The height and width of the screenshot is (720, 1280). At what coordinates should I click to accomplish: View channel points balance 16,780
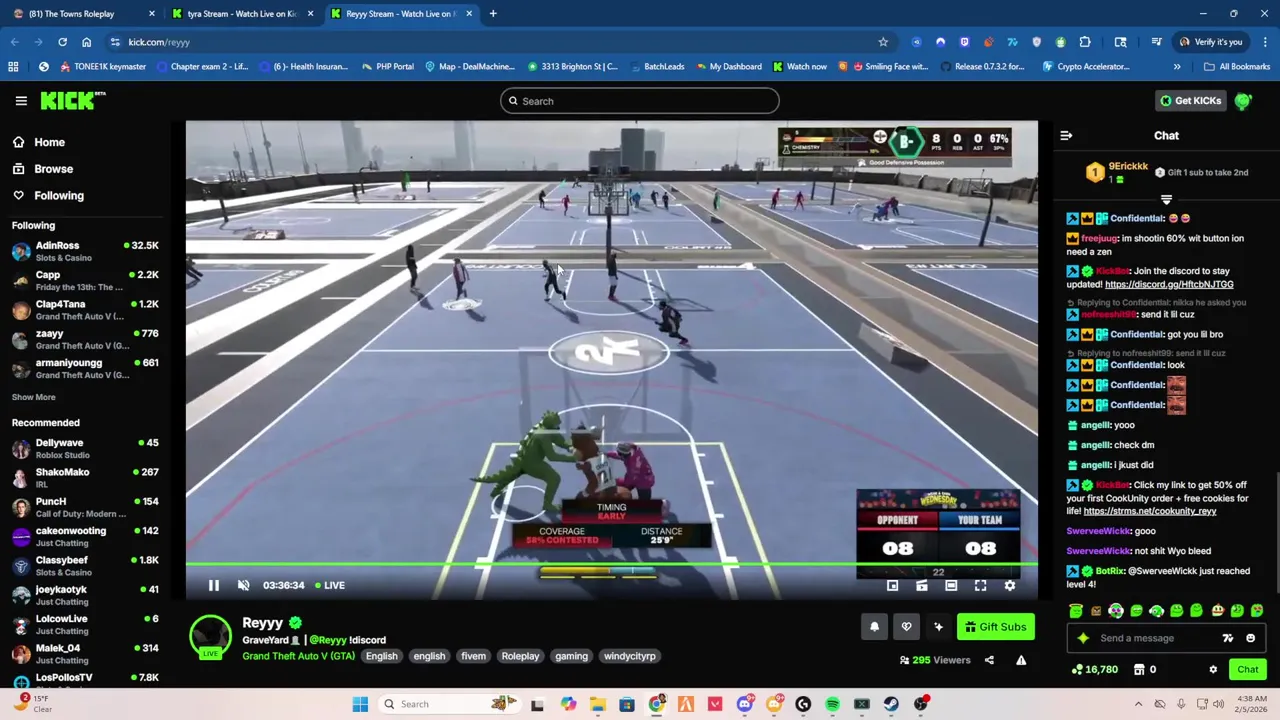(1094, 670)
